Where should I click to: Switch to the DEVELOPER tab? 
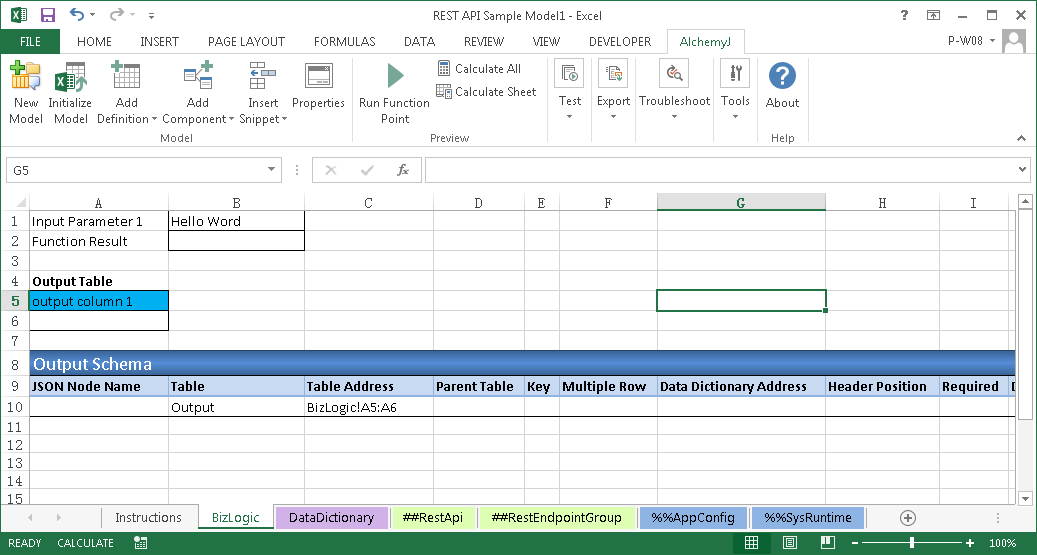click(620, 42)
